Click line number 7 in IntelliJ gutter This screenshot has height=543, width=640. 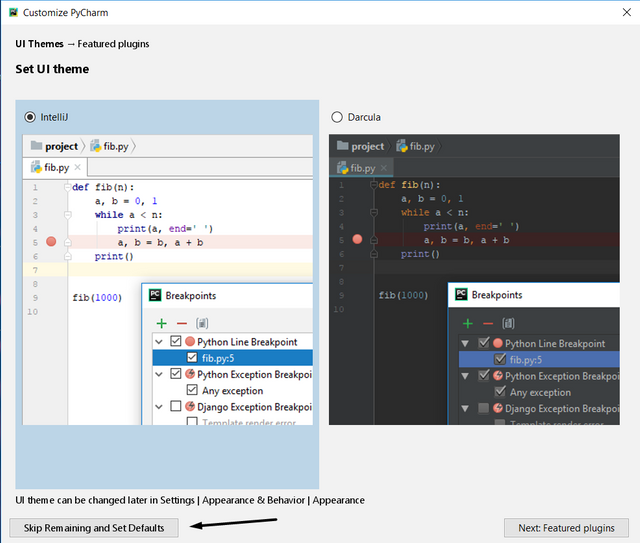tap(35, 270)
